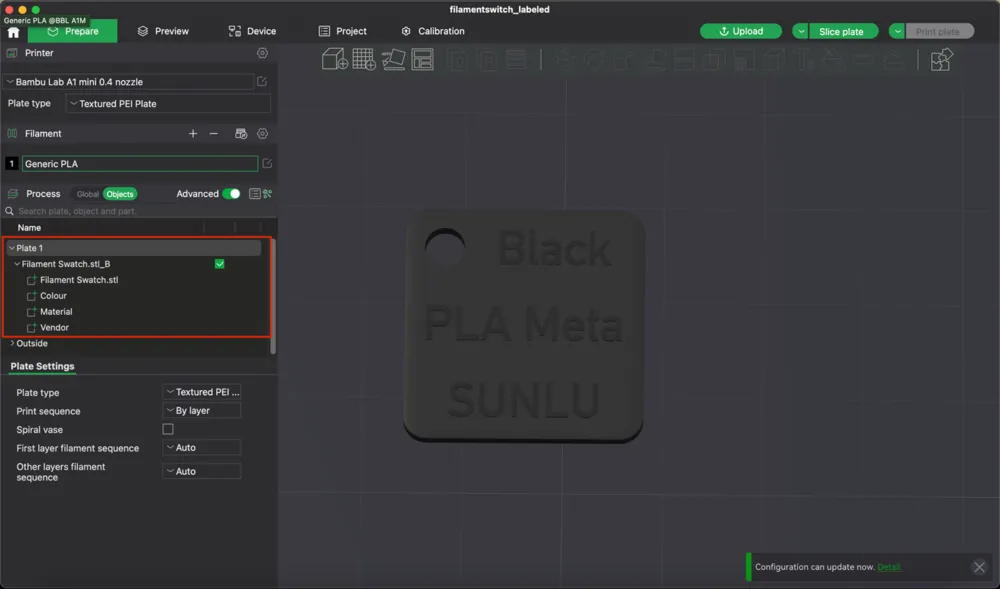Viewport: 1000px width, 589px height.
Task: Select the Filament Swatch.stl part
Action: coord(79,280)
